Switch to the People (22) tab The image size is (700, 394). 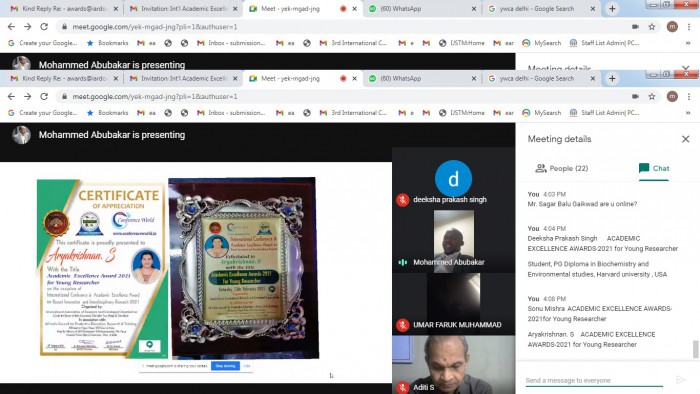pos(562,168)
